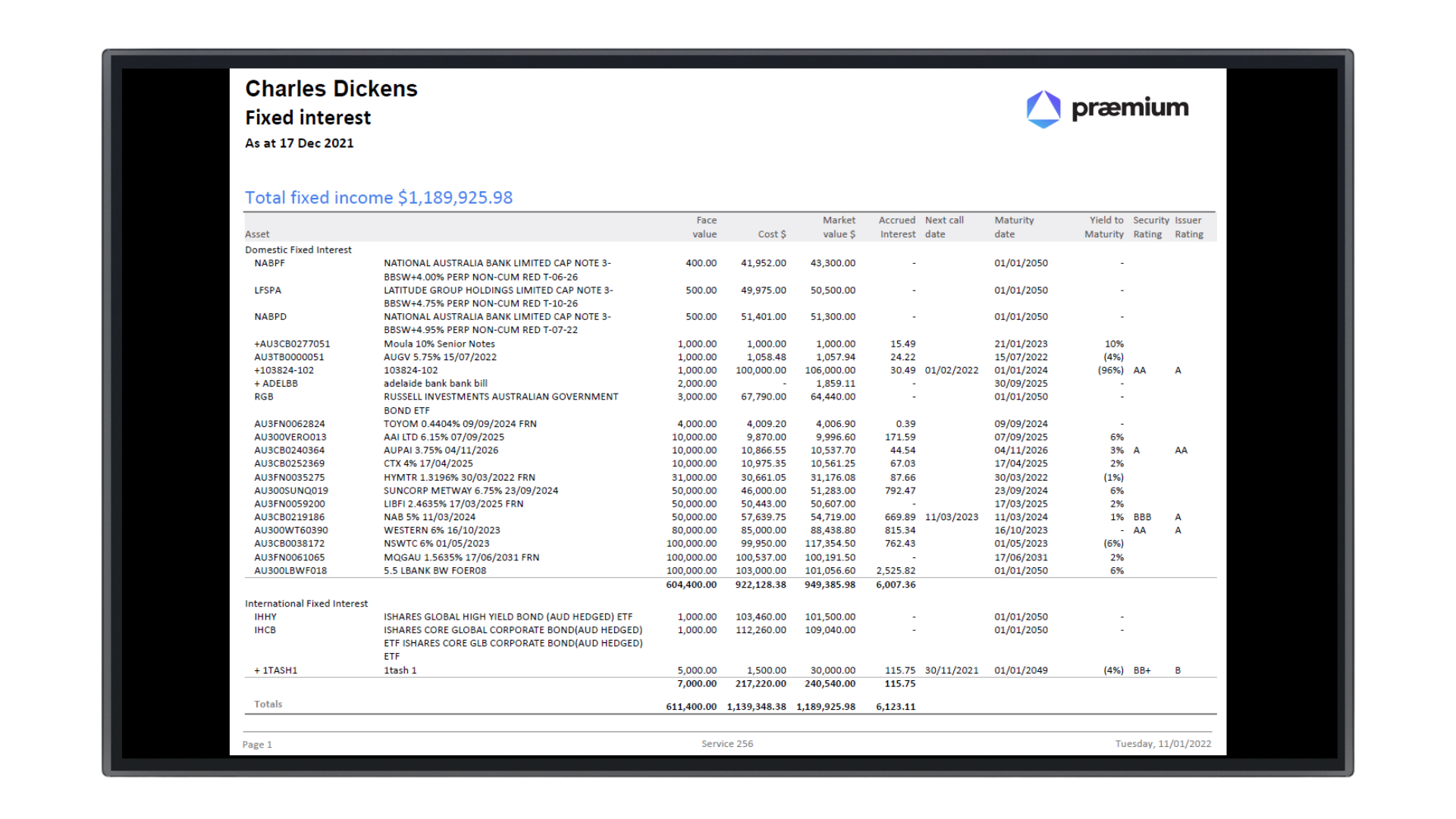Click next call date '30/11/2021'

(952, 670)
